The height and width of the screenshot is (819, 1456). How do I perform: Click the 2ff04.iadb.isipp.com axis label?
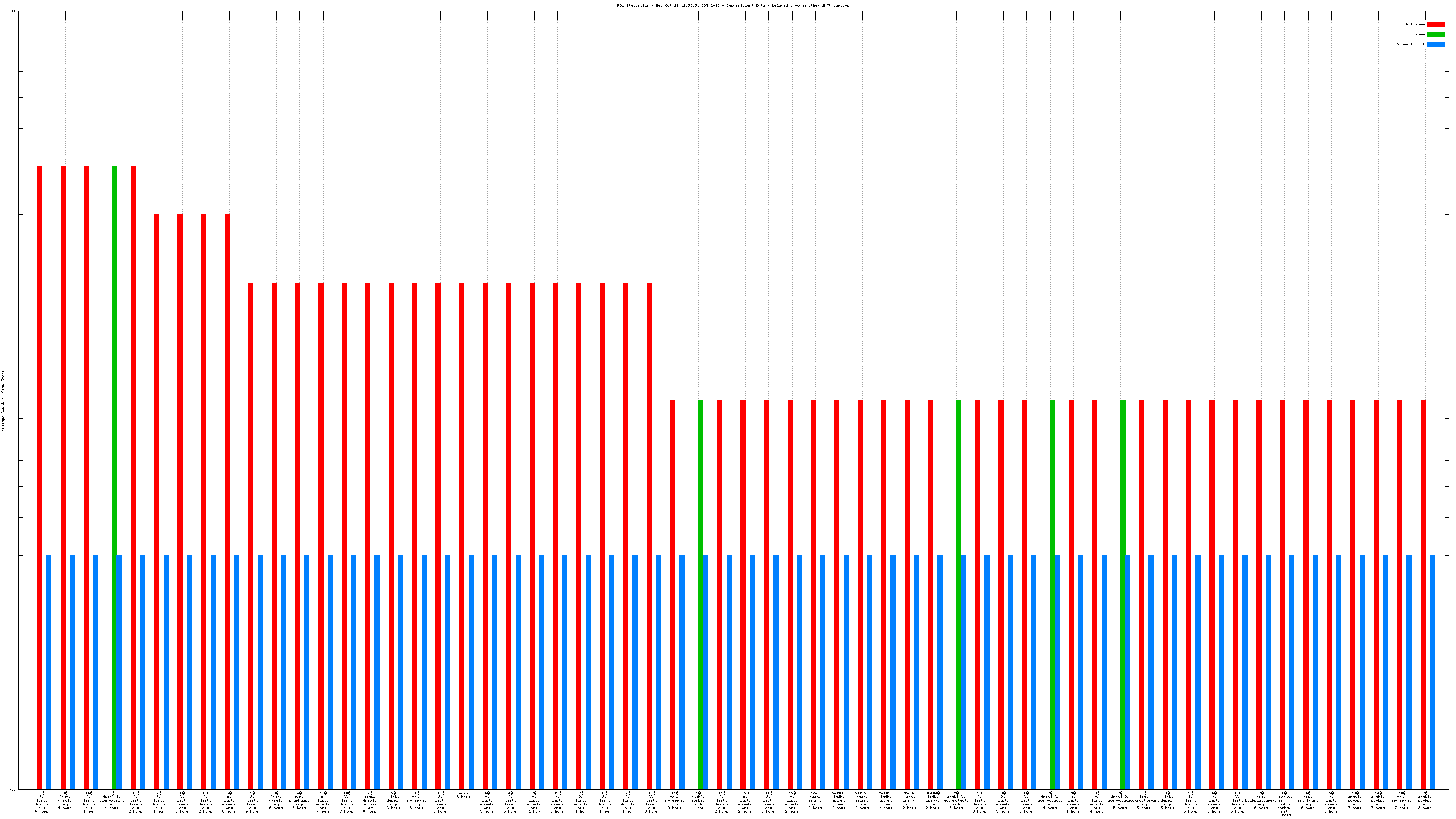coord(909,800)
